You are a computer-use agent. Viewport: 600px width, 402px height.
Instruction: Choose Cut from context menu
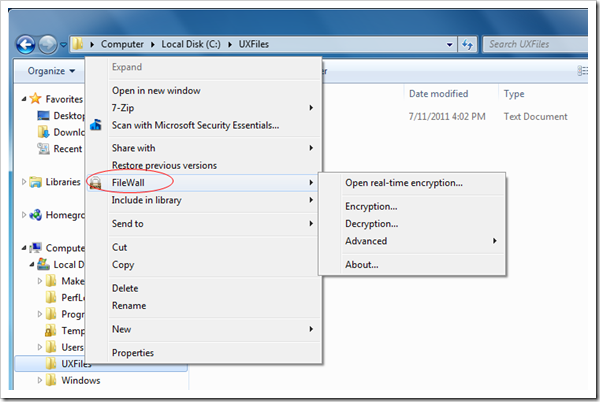(203, 247)
